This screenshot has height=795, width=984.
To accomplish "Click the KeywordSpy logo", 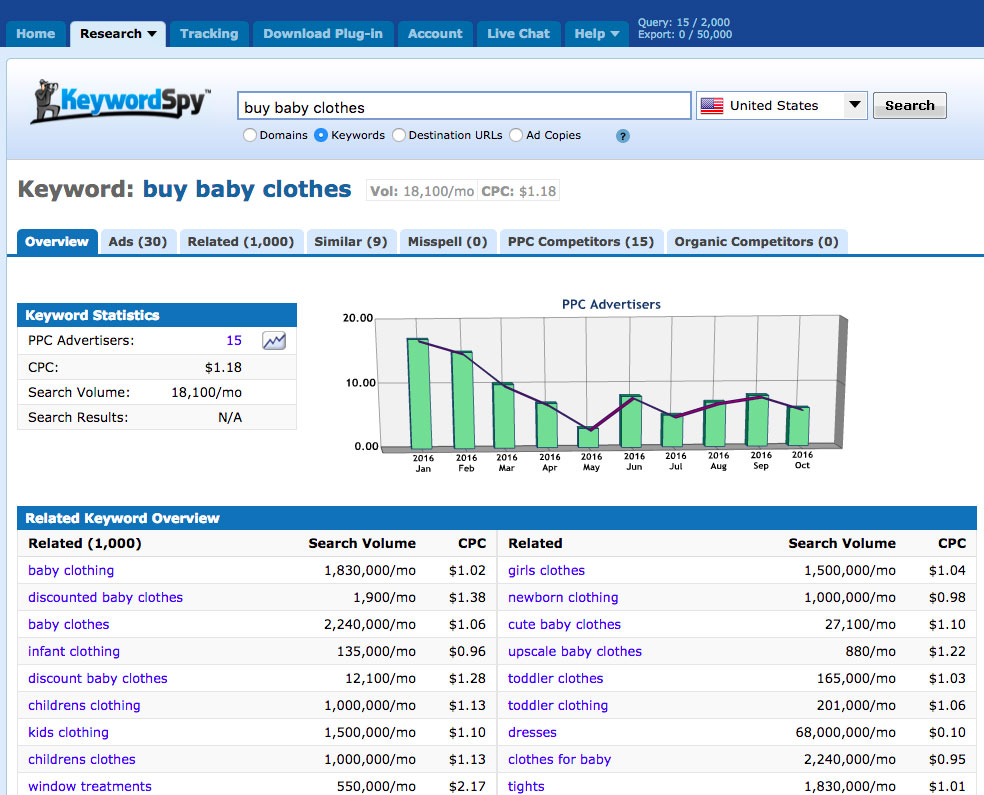I will [x=121, y=102].
